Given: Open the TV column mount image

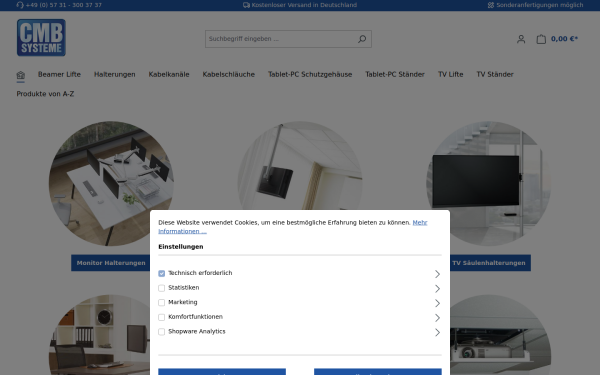Looking at the screenshot, I should pos(489,184).
